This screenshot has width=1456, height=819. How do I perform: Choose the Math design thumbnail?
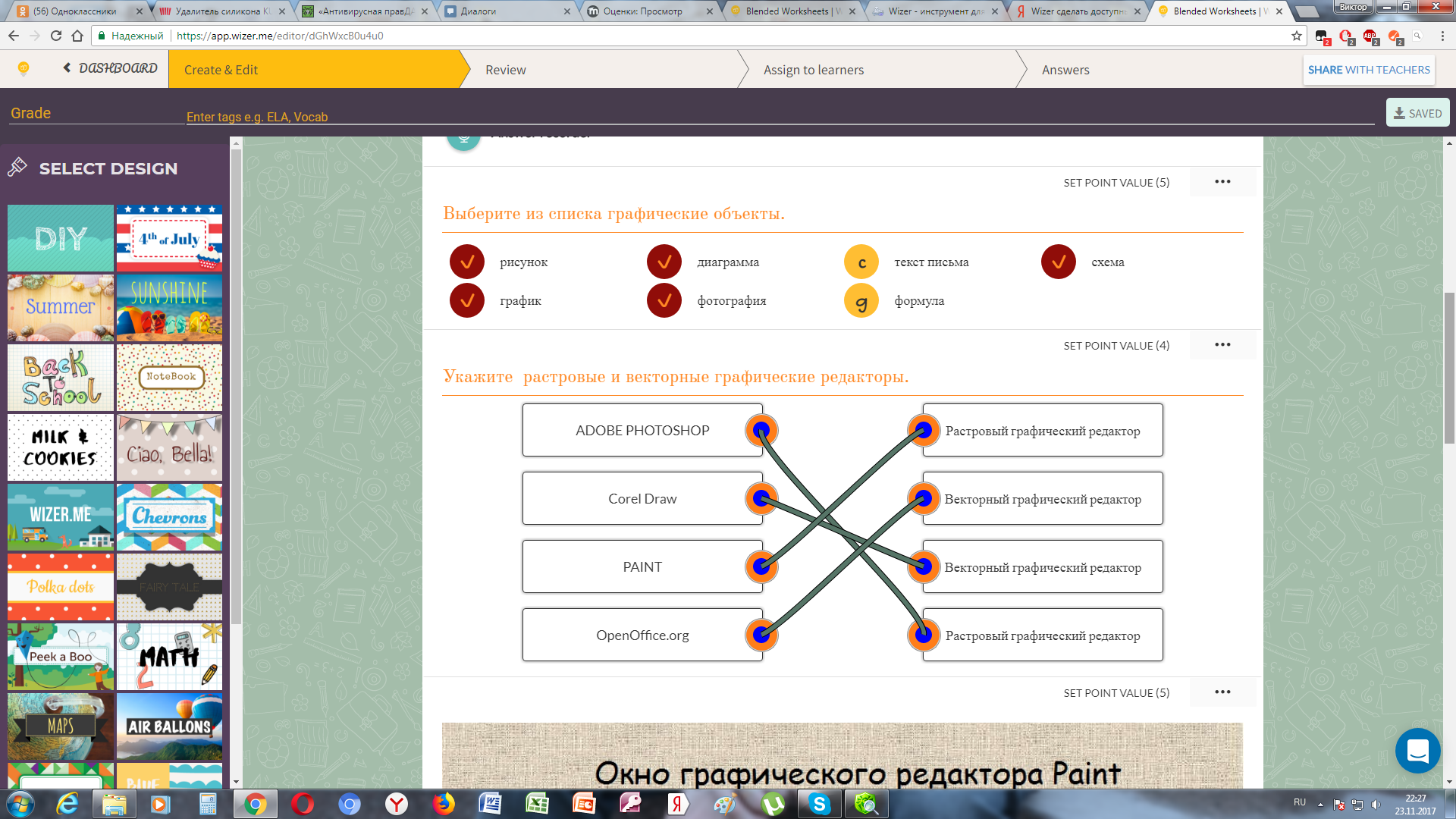[170, 657]
